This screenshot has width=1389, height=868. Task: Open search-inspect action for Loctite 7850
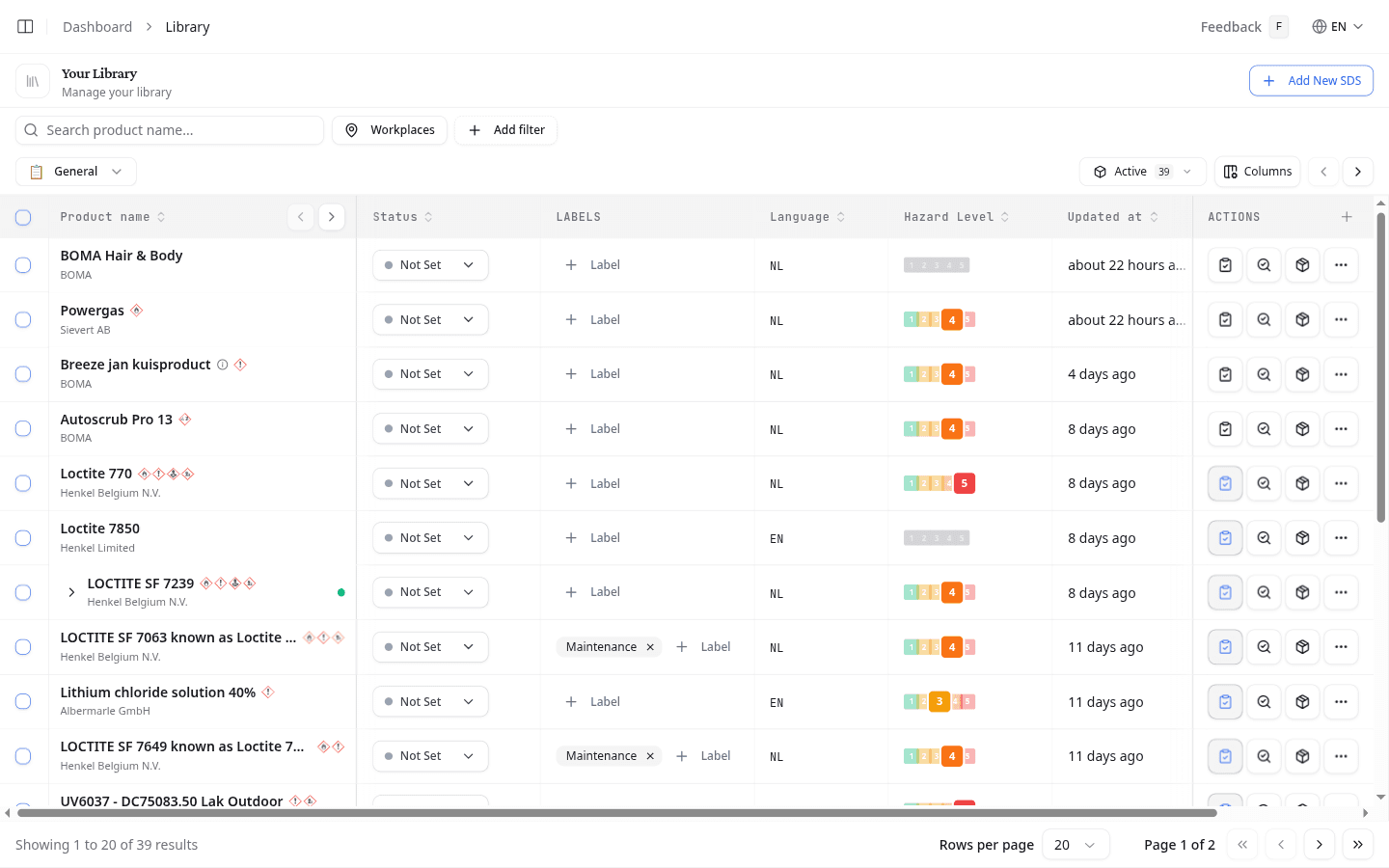coord(1264,538)
